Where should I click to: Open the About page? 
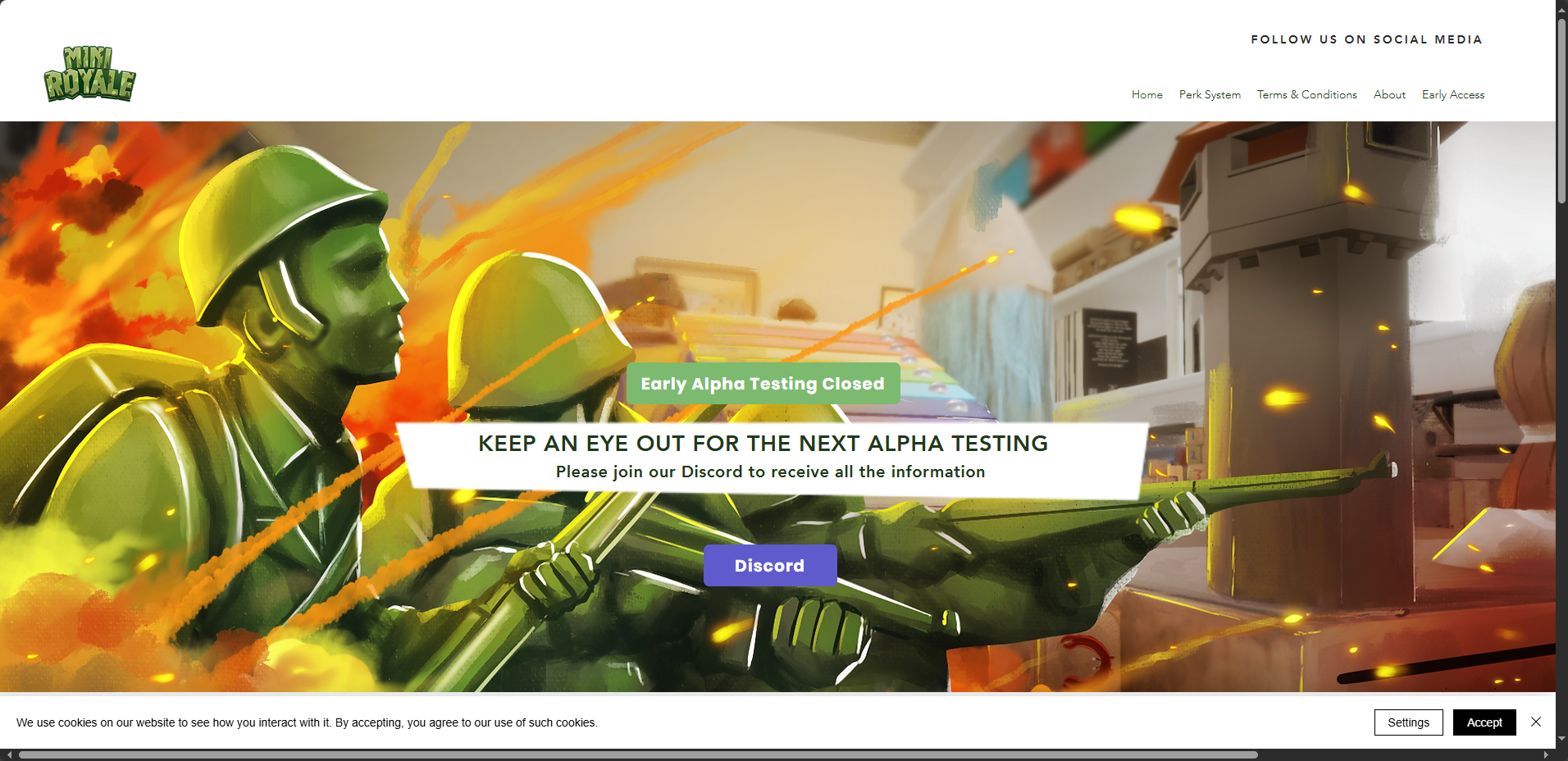click(x=1389, y=94)
